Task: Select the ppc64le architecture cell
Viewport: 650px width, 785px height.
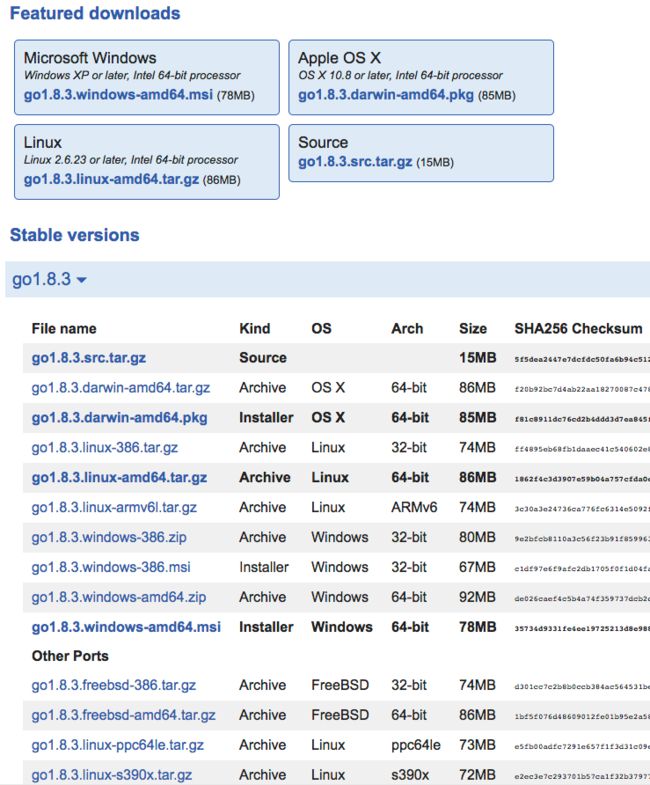Action: pyautogui.click(x=416, y=745)
